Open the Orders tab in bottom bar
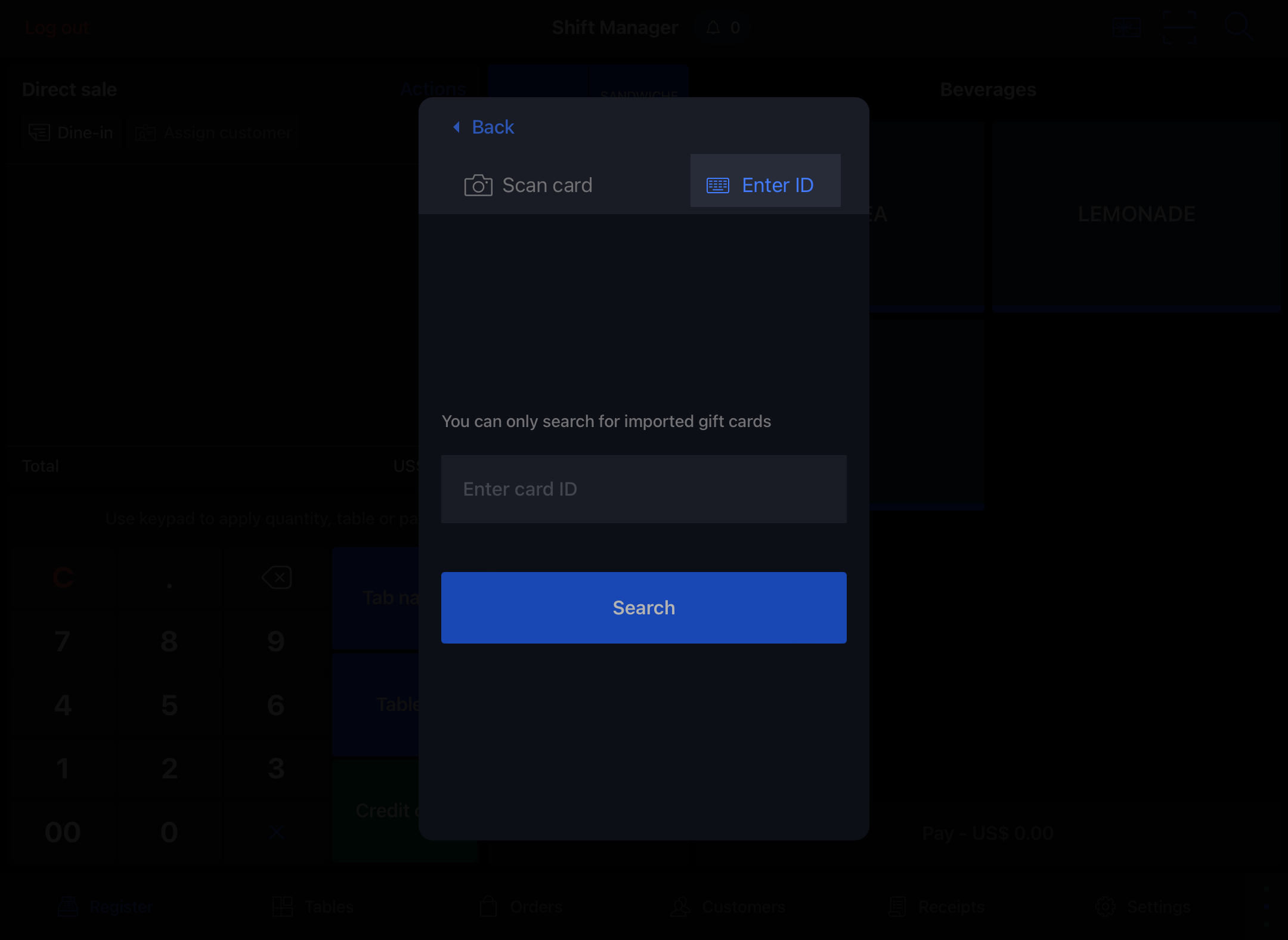Viewport: 1288px width, 940px height. (x=521, y=907)
